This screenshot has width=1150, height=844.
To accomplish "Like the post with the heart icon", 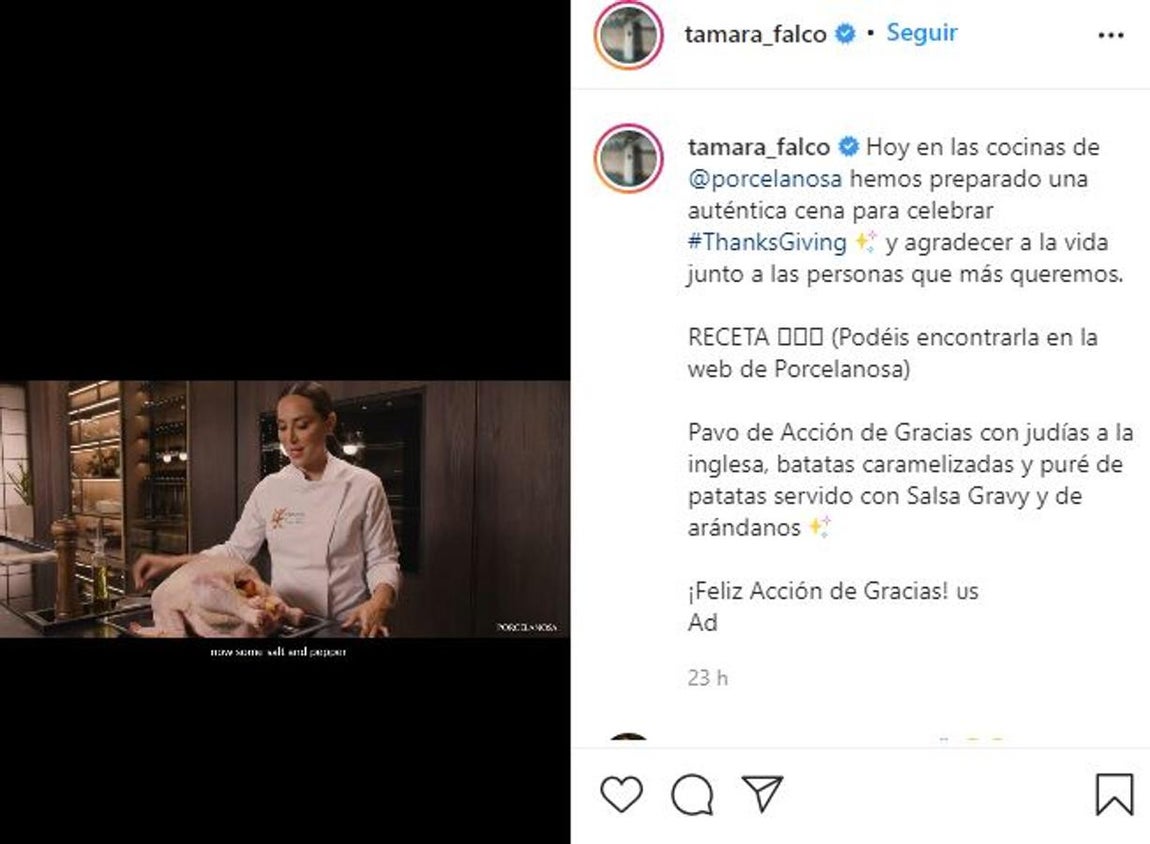I will 621,793.
